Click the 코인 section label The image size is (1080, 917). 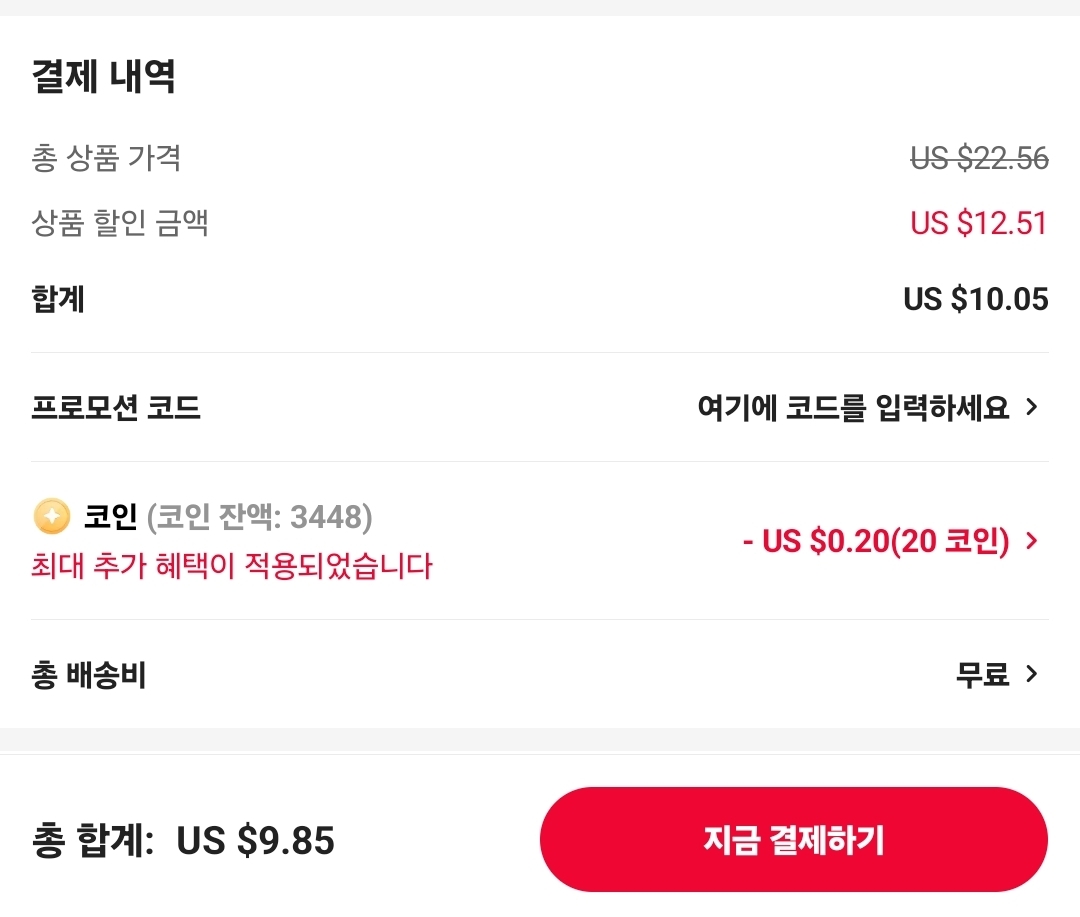[110, 517]
